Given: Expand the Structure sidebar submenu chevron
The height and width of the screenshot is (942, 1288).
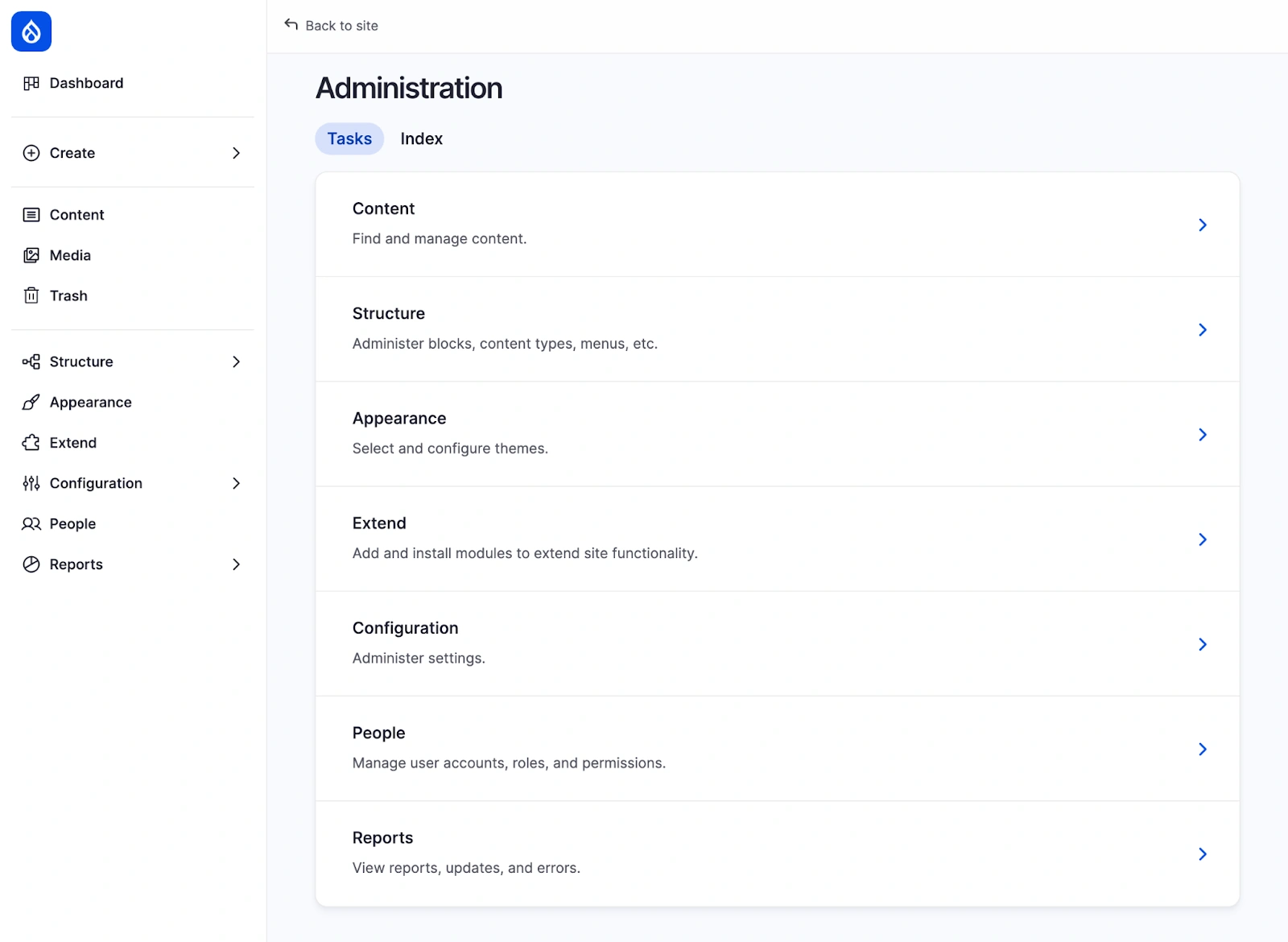Looking at the screenshot, I should (x=236, y=362).
